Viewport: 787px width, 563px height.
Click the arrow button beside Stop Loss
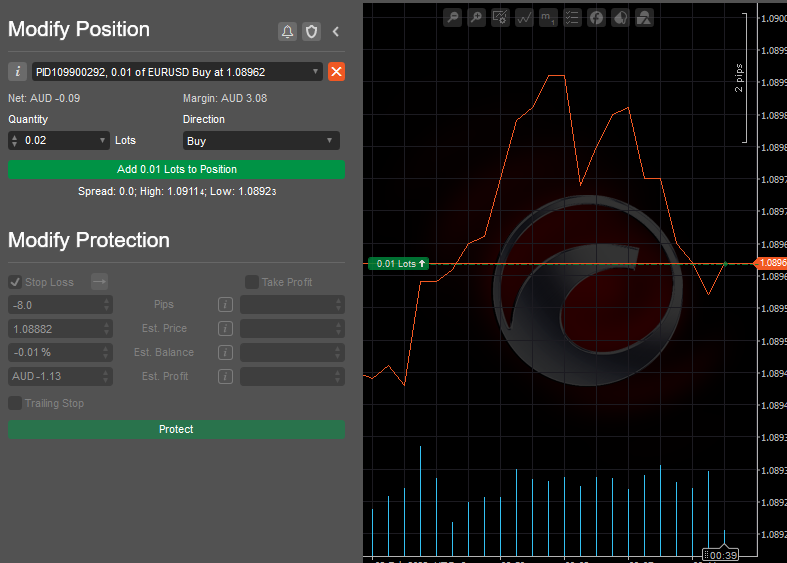pos(99,282)
